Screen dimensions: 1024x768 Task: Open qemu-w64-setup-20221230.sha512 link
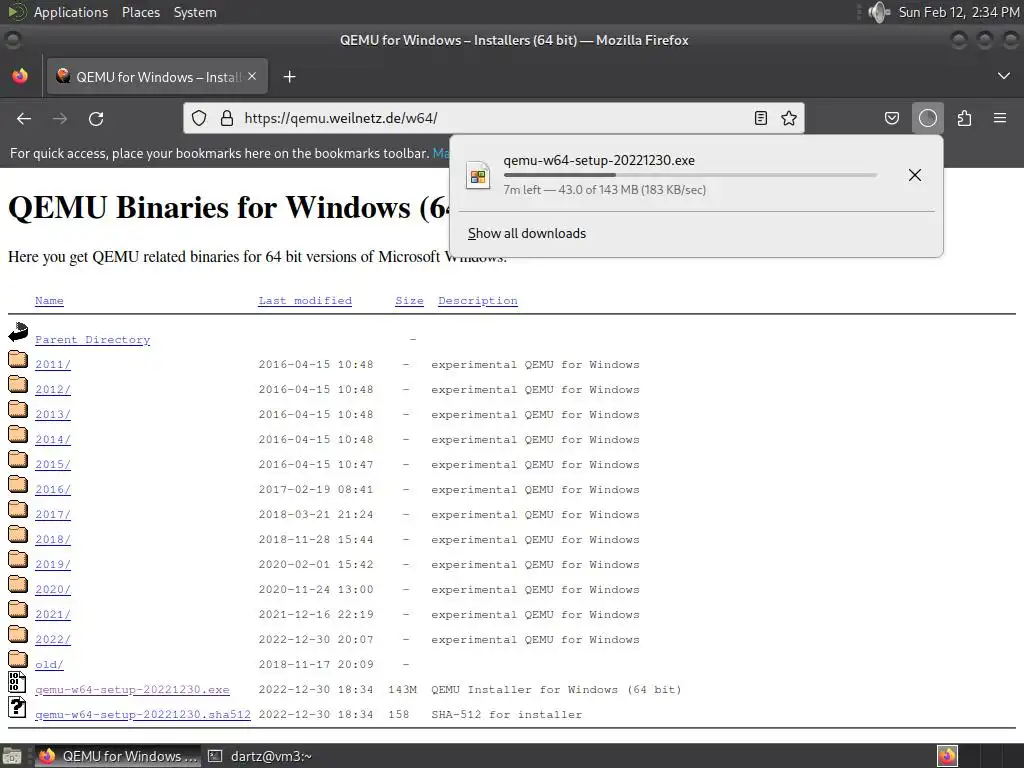[x=143, y=714]
